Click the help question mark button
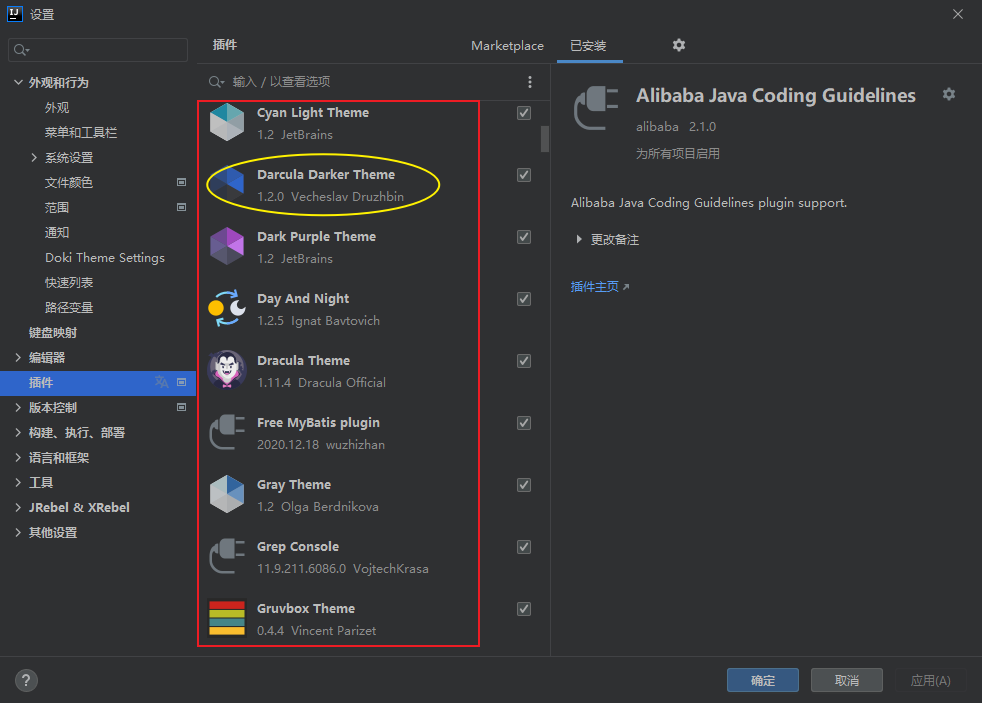Image resolution: width=982 pixels, height=703 pixels. [x=26, y=680]
